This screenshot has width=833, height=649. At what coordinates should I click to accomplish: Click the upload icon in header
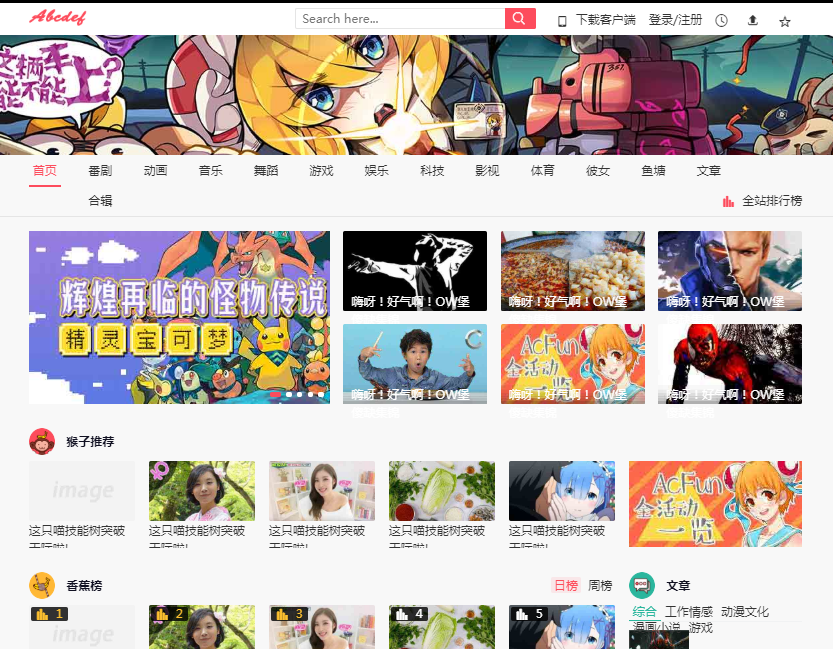753,20
